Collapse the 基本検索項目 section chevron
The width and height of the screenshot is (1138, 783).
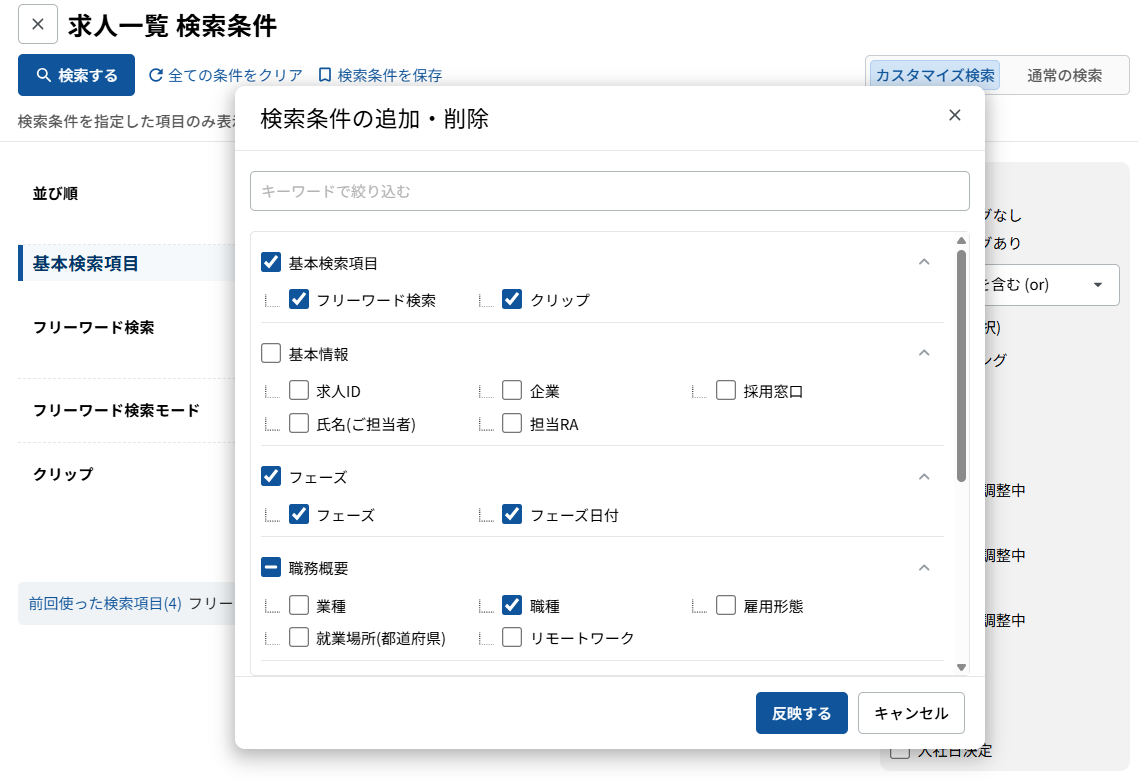[x=924, y=262]
